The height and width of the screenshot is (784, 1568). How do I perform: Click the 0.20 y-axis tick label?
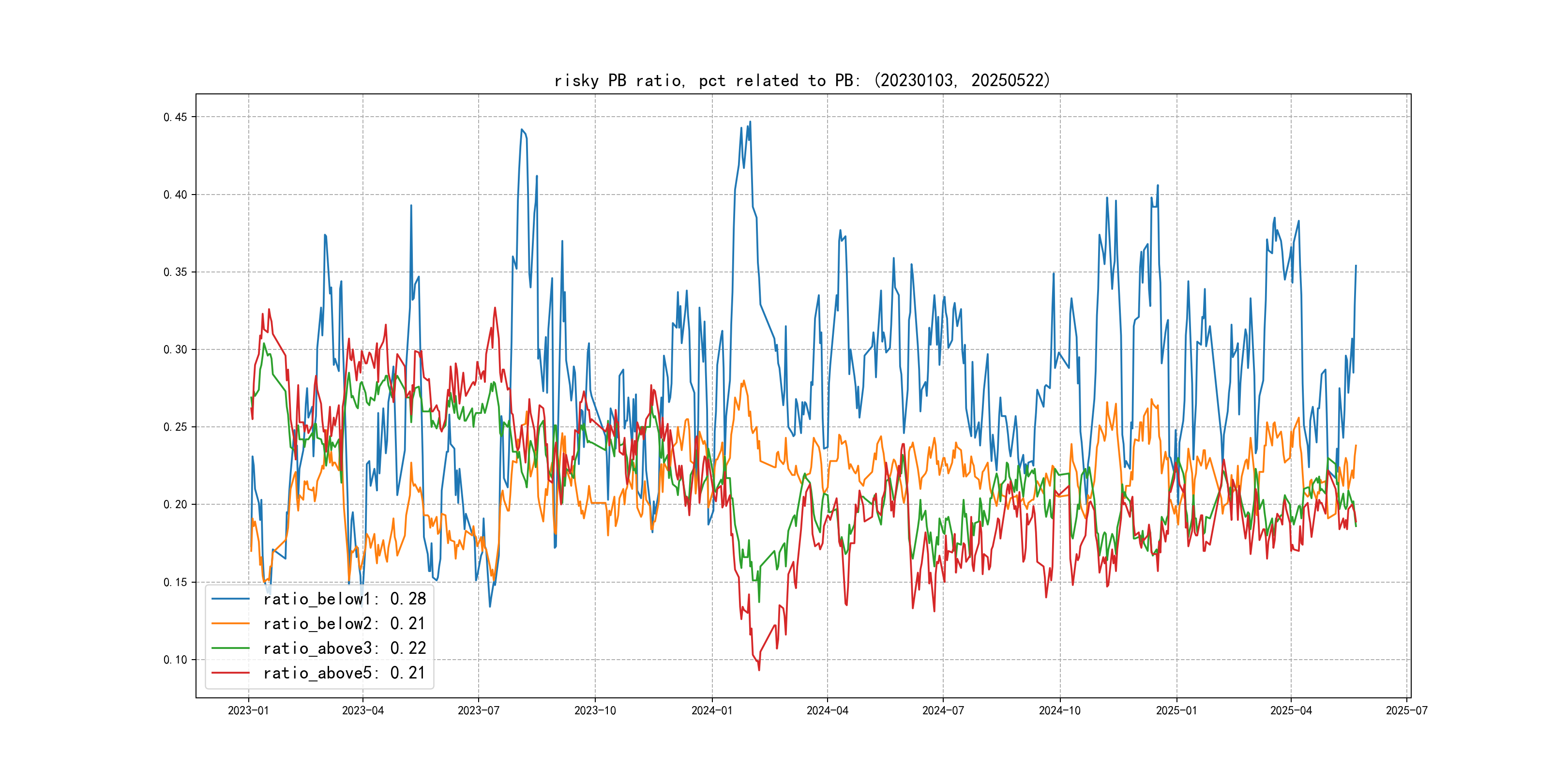tap(175, 505)
